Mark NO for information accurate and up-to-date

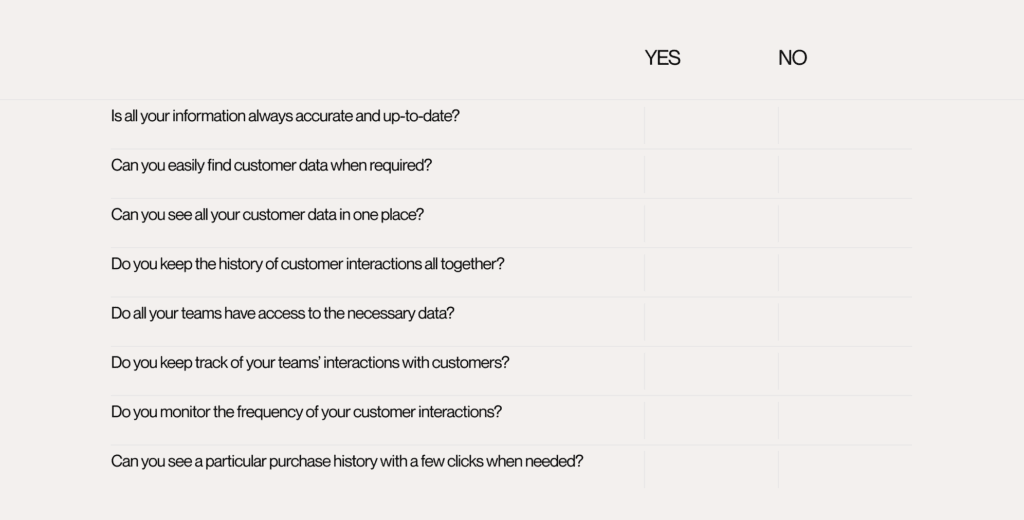coord(845,125)
